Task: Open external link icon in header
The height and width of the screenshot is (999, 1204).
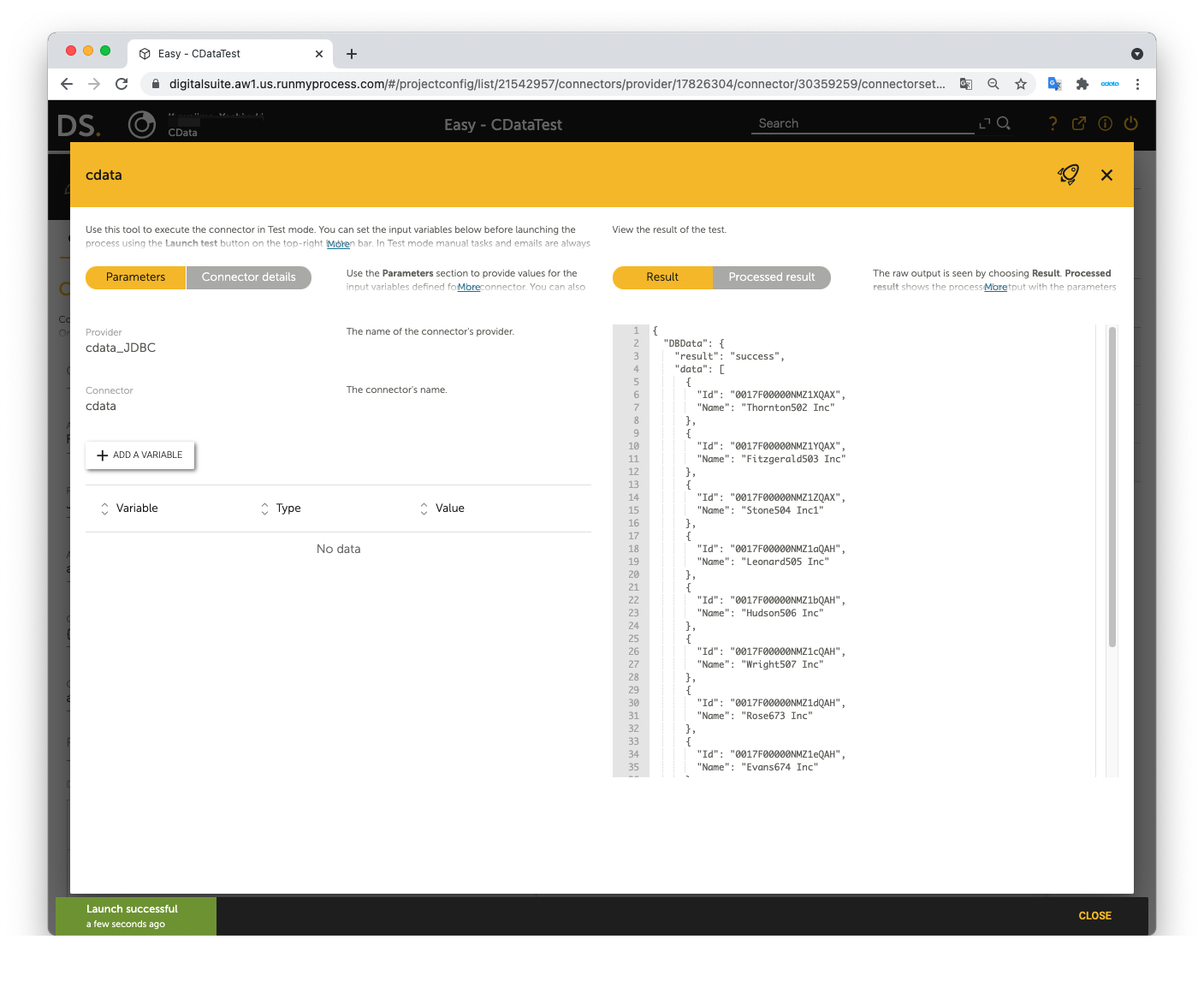Action: point(1079,123)
